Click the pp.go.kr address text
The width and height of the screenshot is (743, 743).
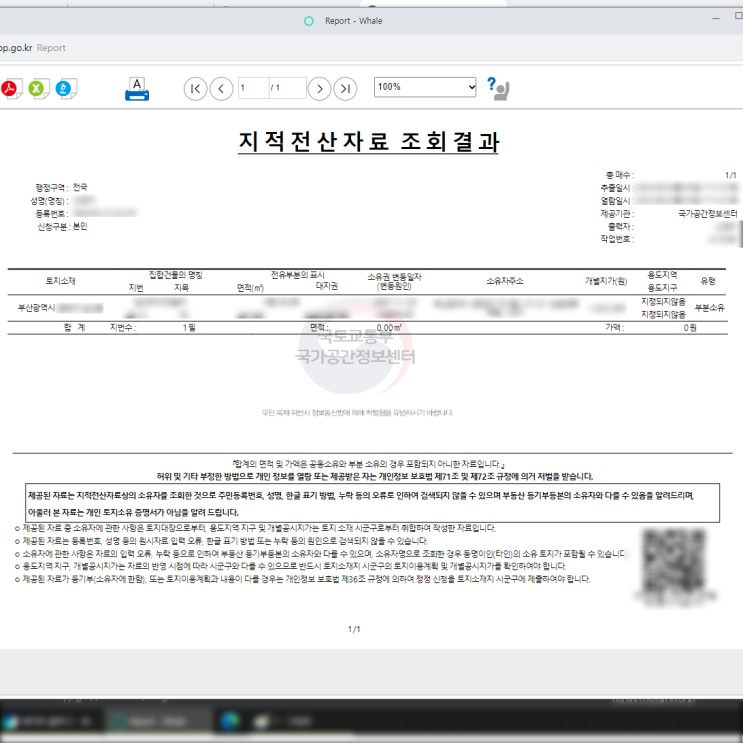click(16, 48)
